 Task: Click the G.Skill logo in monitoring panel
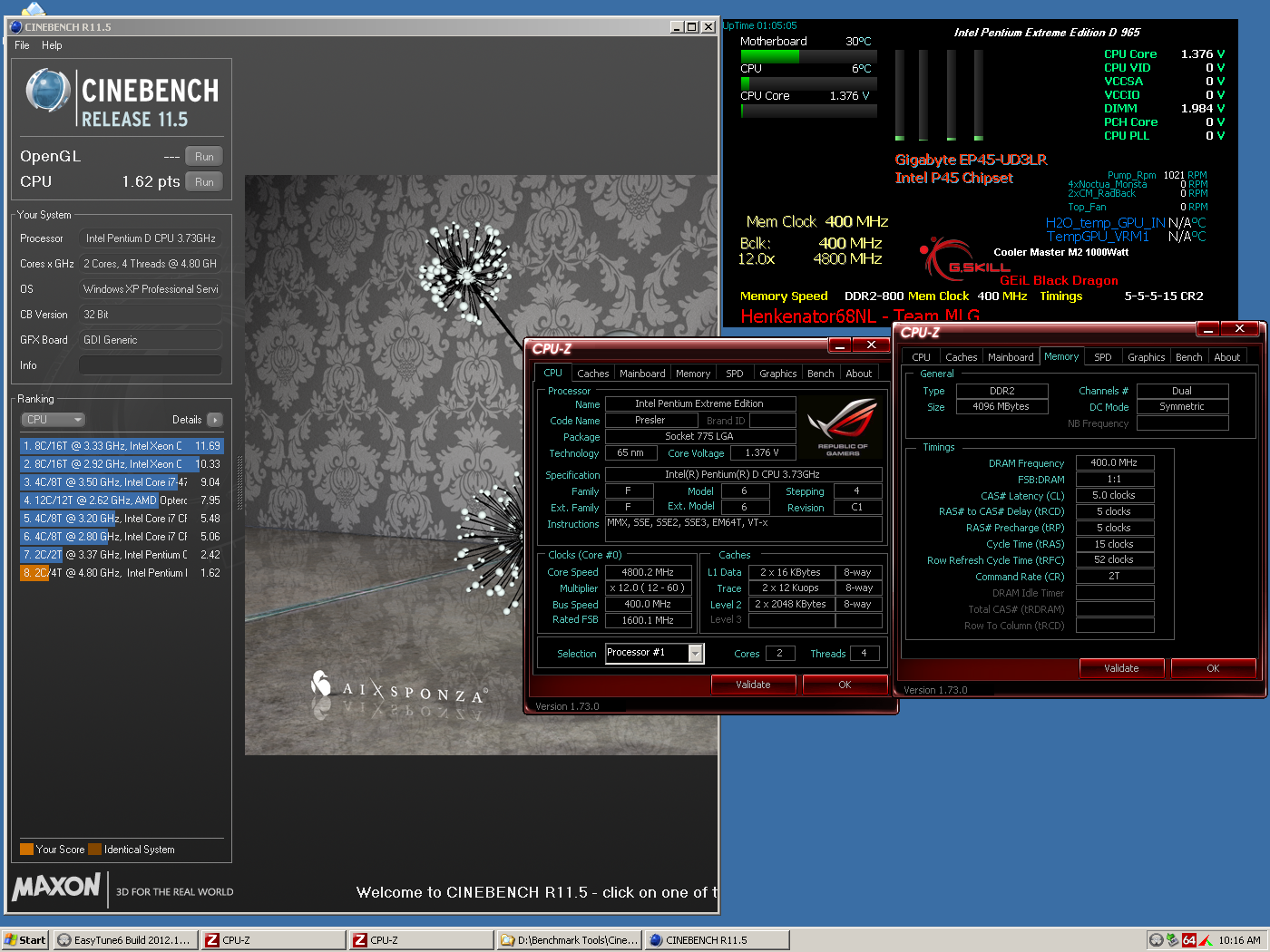[963, 259]
